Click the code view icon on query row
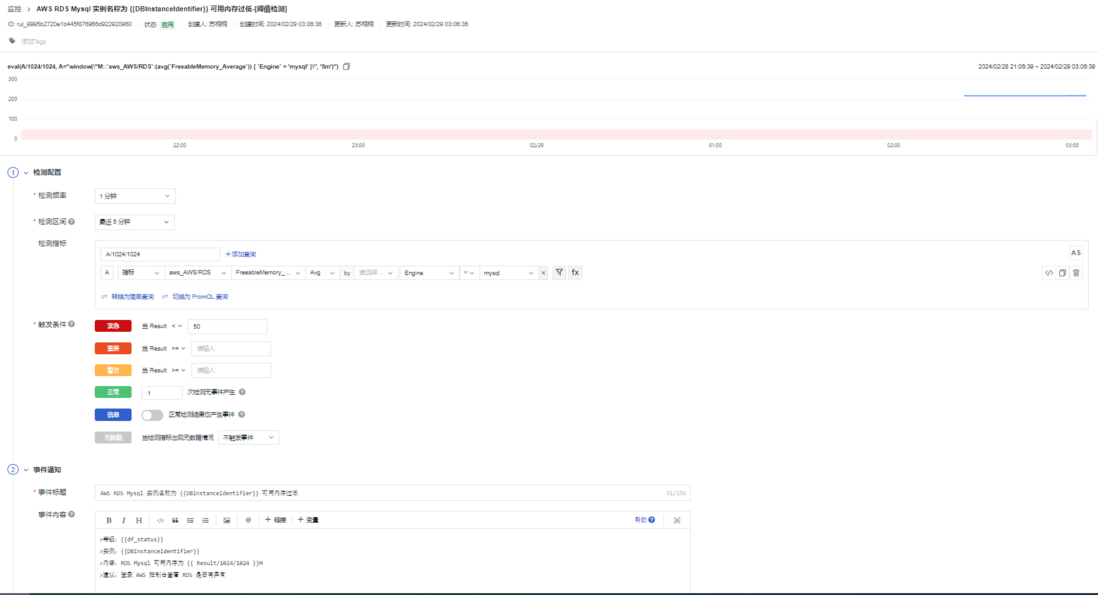The image size is (1098, 595). pyautogui.click(x=1049, y=273)
